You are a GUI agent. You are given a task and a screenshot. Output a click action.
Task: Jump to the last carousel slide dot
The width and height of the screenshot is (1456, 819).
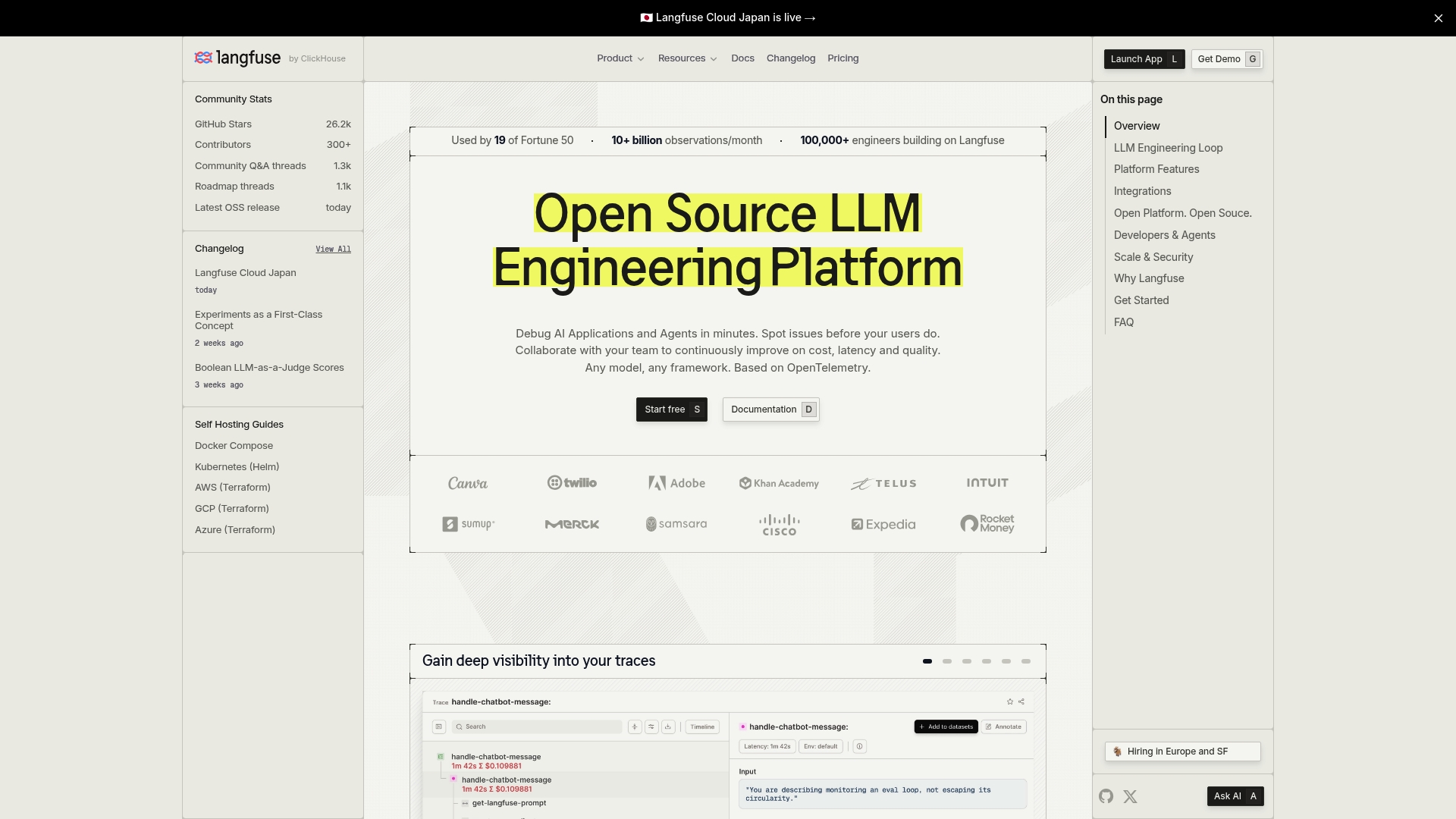coord(1026,661)
